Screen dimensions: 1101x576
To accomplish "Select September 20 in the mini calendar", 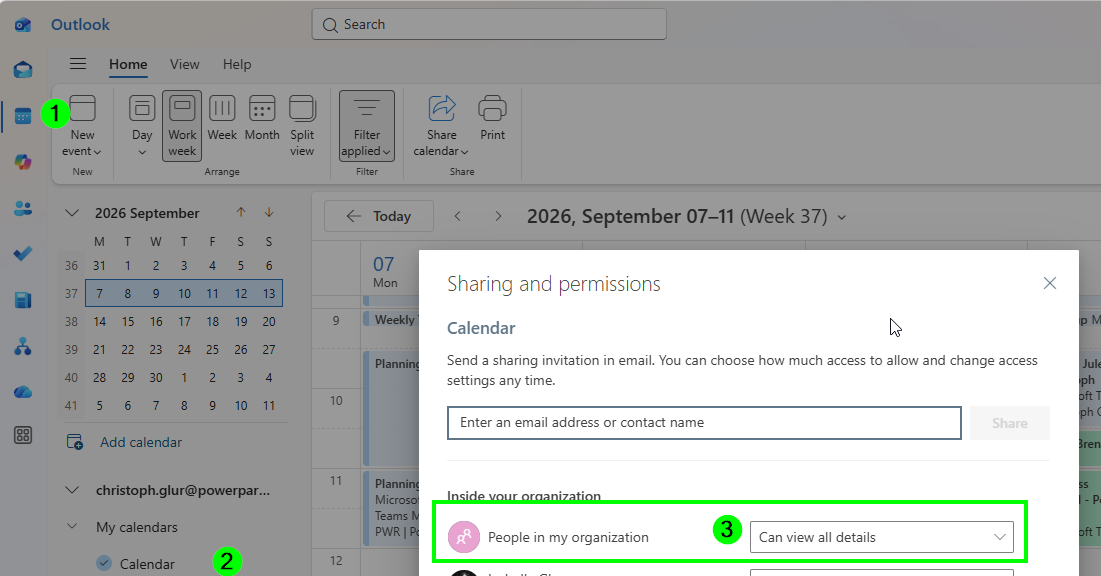I will pyautogui.click(x=269, y=322).
